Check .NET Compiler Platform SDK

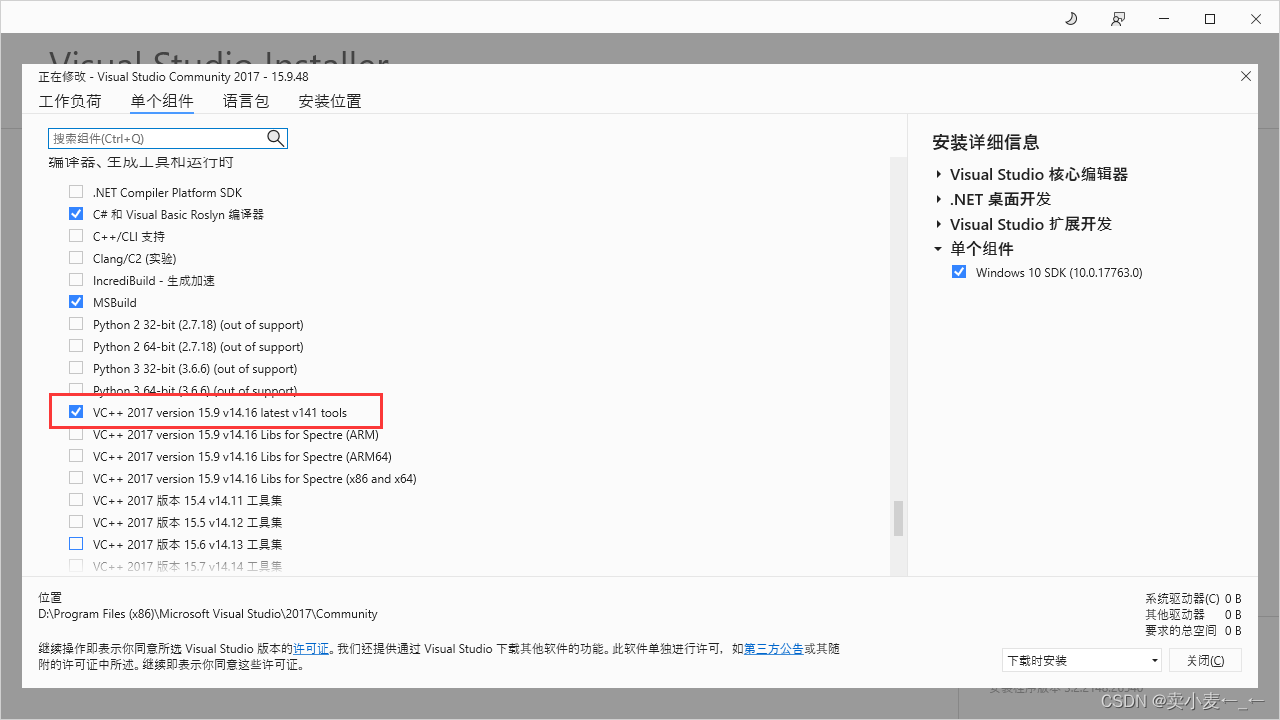76,192
